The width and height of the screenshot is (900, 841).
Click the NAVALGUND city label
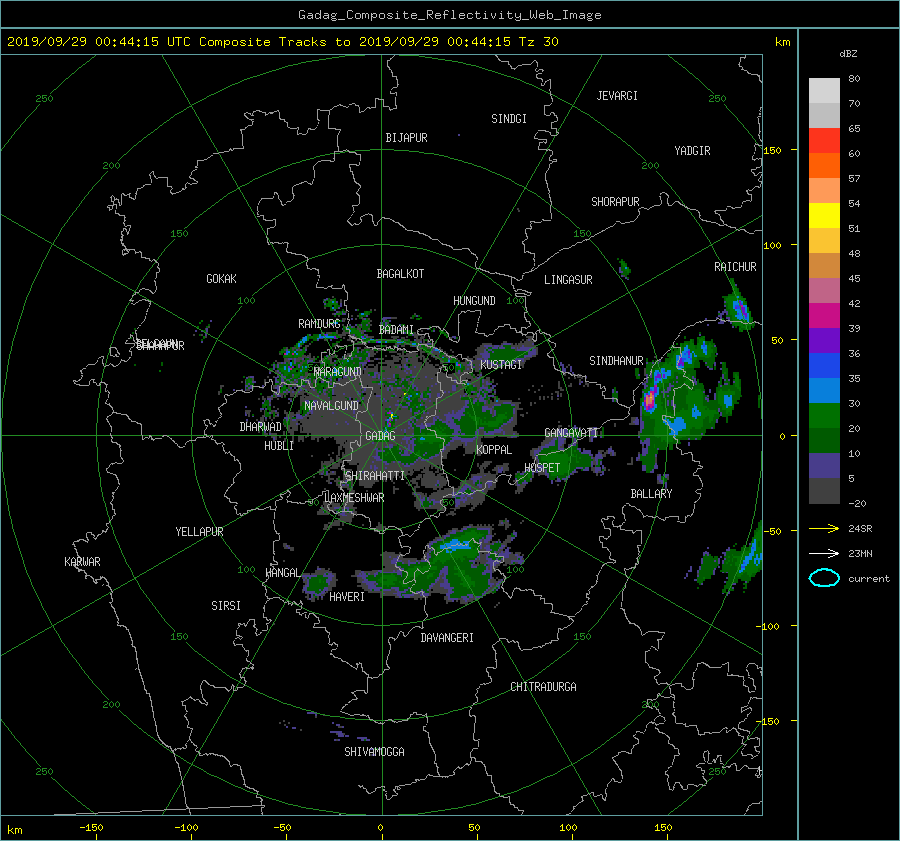331,406
